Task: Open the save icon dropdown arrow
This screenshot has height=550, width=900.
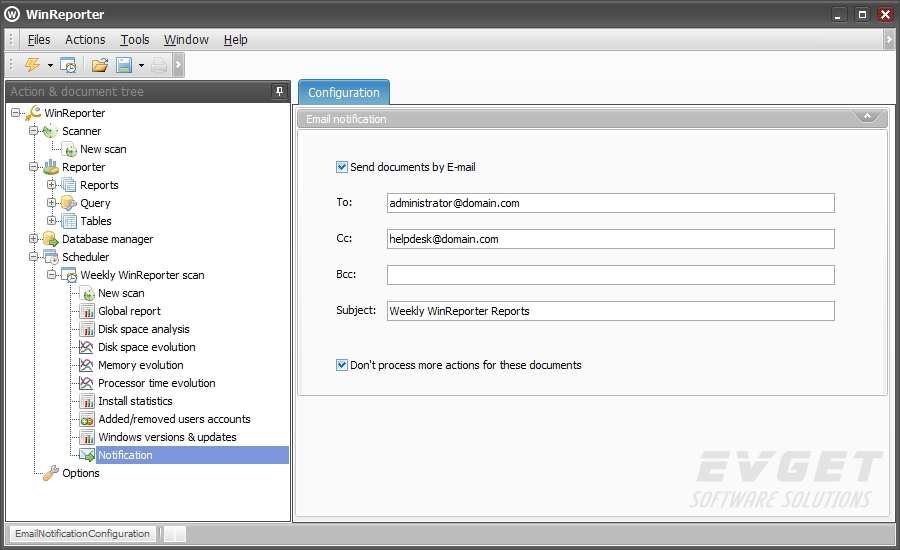Action: [141, 65]
